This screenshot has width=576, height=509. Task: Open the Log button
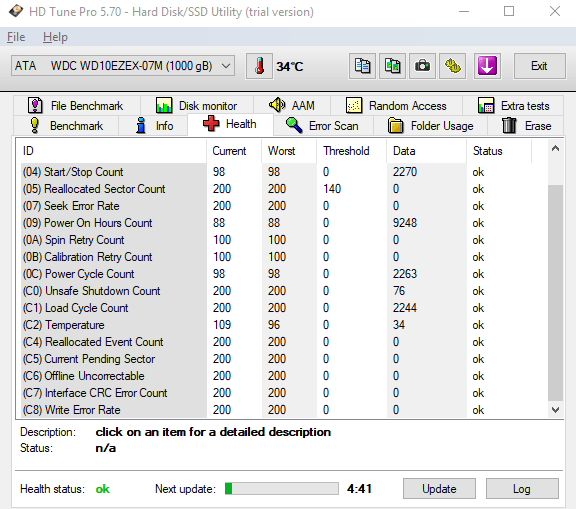[522, 489]
